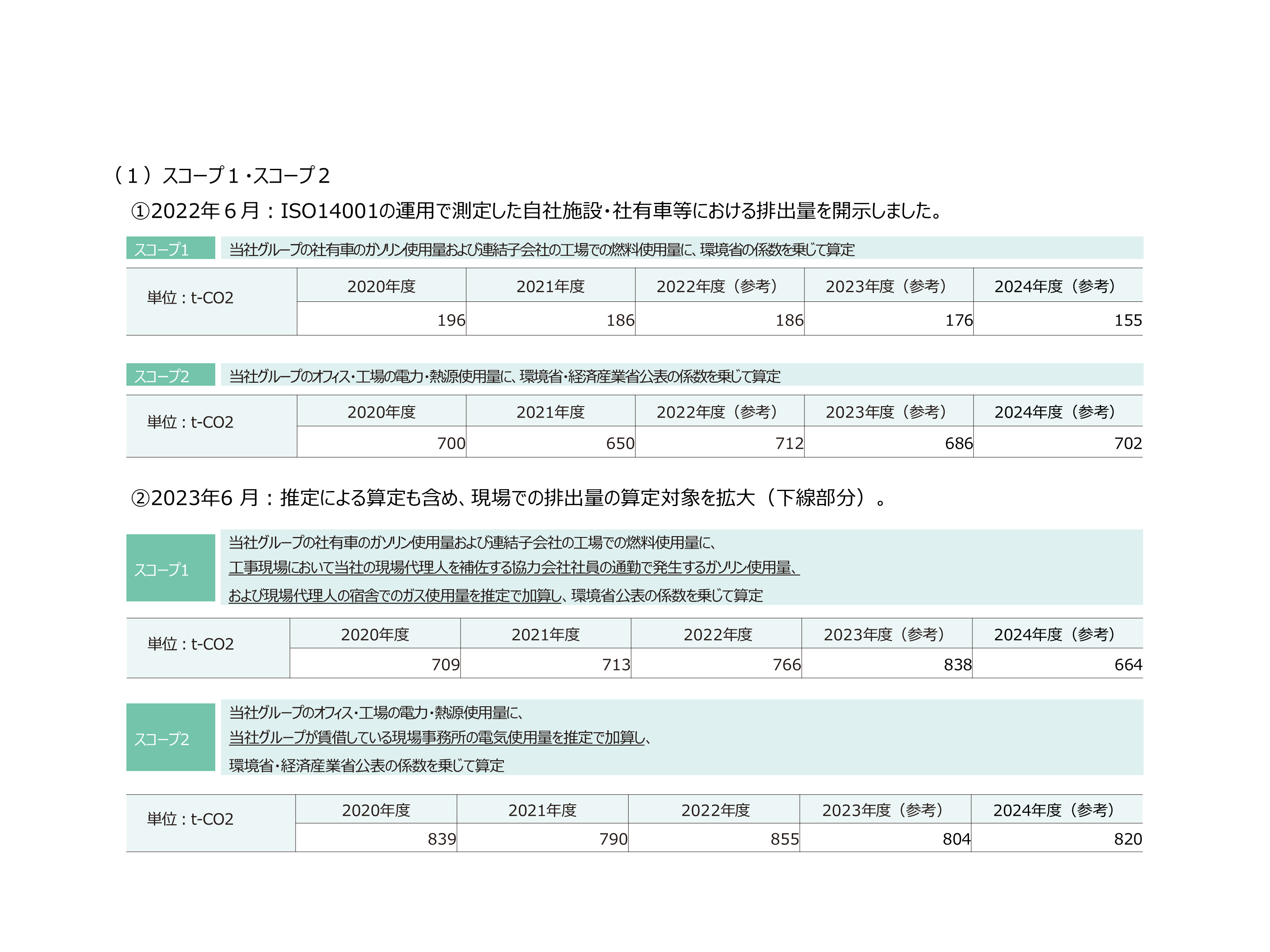Select the value 838
This screenshot has height=952, width=1270.
point(957,665)
